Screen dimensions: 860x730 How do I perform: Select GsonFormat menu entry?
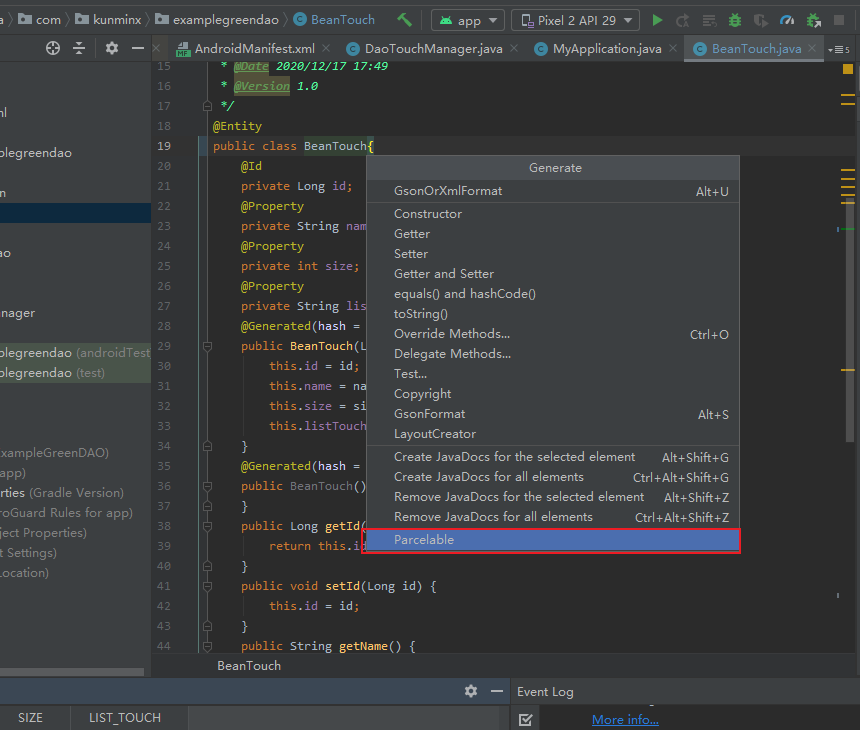pos(553,414)
